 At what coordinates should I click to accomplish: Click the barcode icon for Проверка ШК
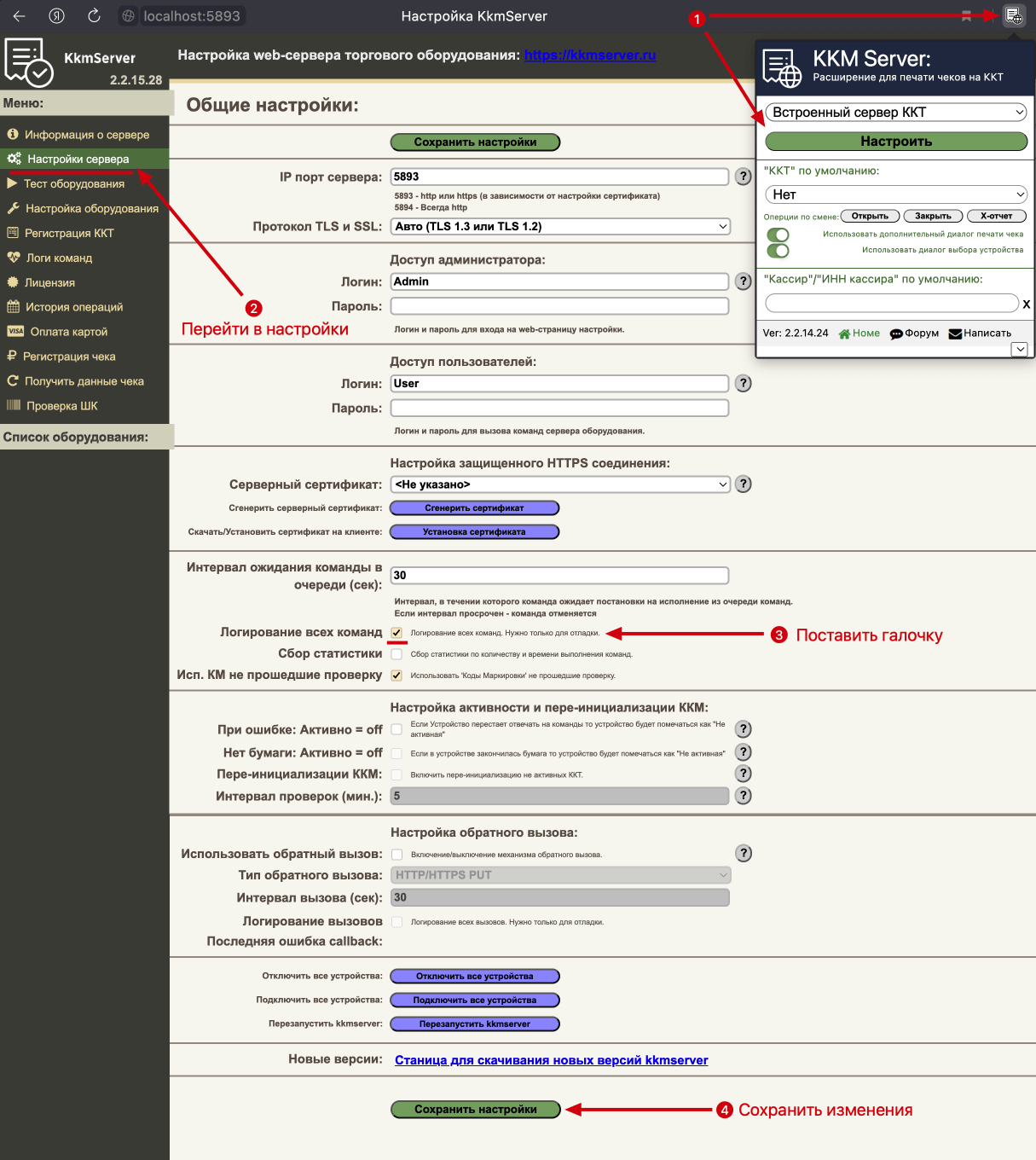click(x=14, y=406)
